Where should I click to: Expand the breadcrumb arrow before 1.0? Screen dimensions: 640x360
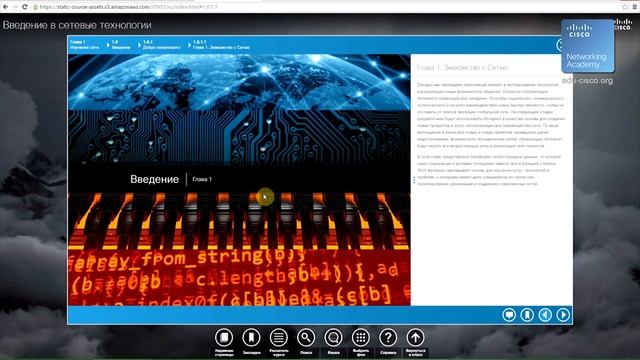pyautogui.click(x=108, y=44)
